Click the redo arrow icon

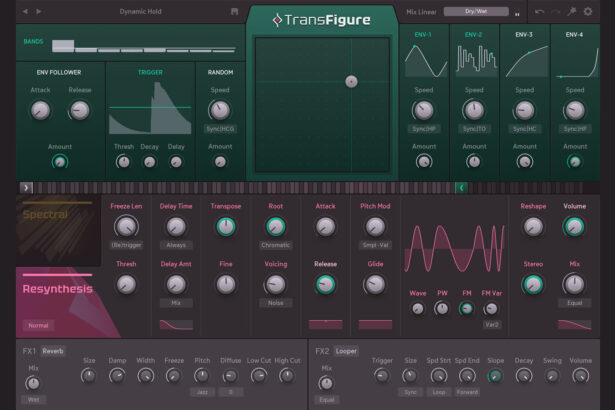[555, 12]
